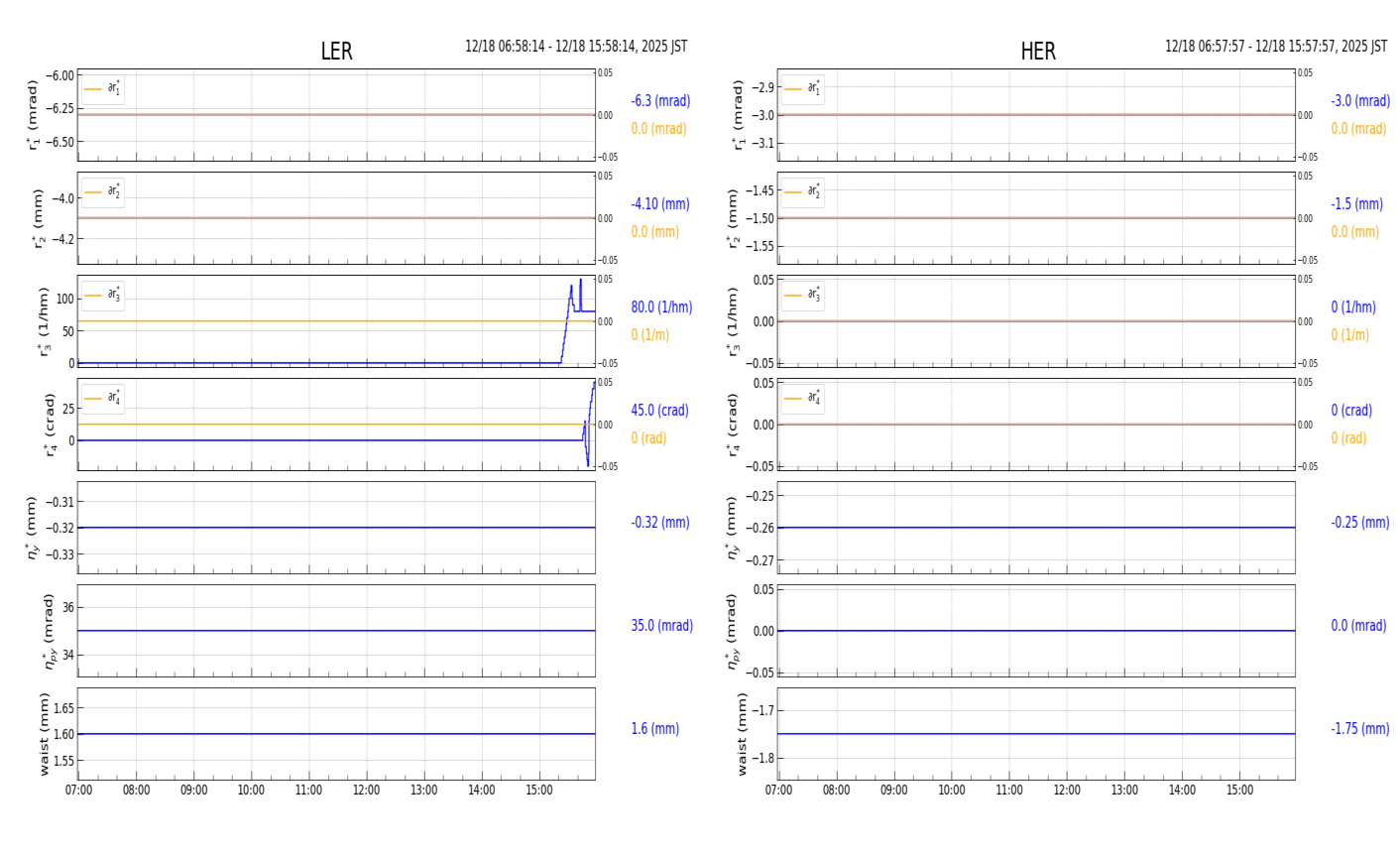This screenshot has width=1400, height=857.
Task: Click the ∂r3* legend in the HER r3 plot
Action: tap(803, 296)
